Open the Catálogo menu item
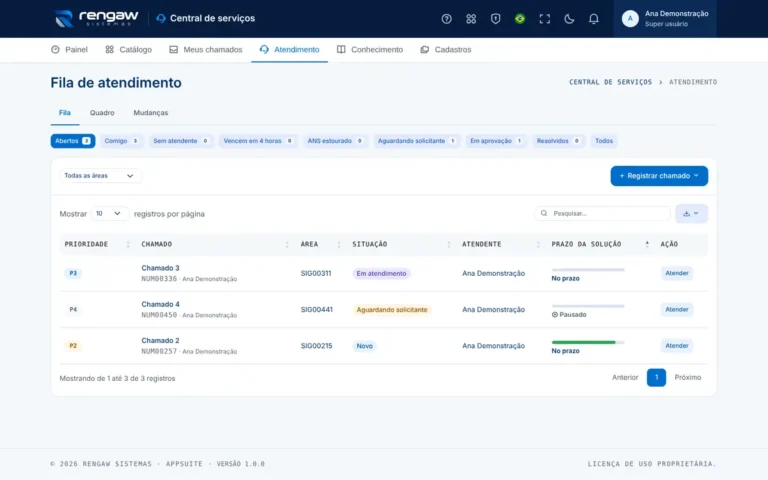This screenshot has width=768, height=480. point(128,49)
